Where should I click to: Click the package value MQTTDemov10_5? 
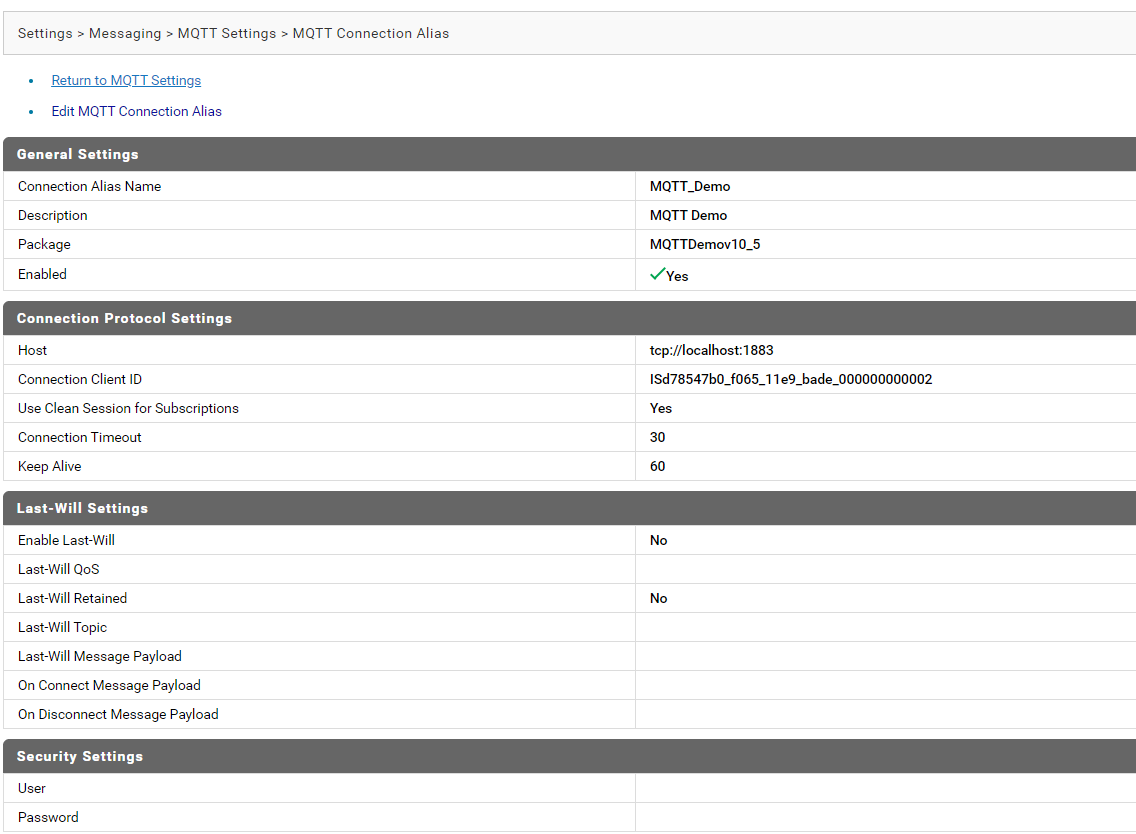coord(705,244)
